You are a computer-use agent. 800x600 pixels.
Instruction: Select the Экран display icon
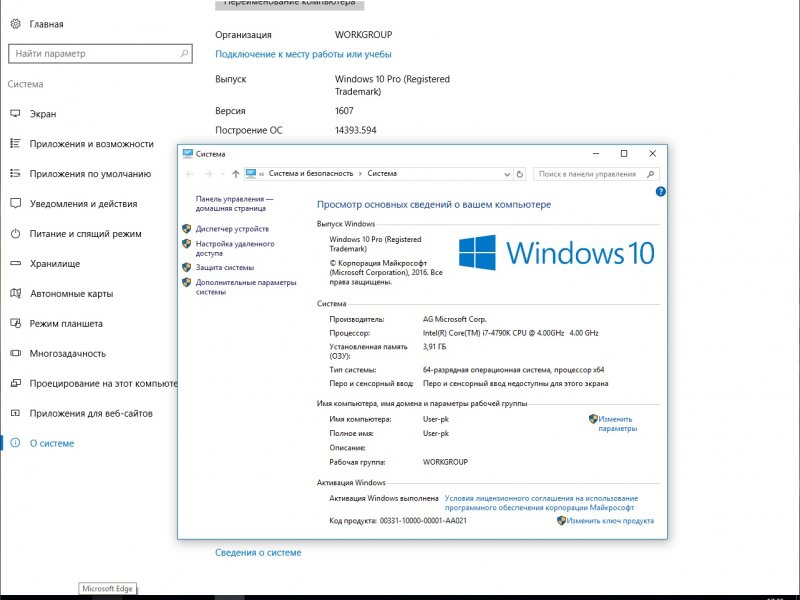click(16, 113)
